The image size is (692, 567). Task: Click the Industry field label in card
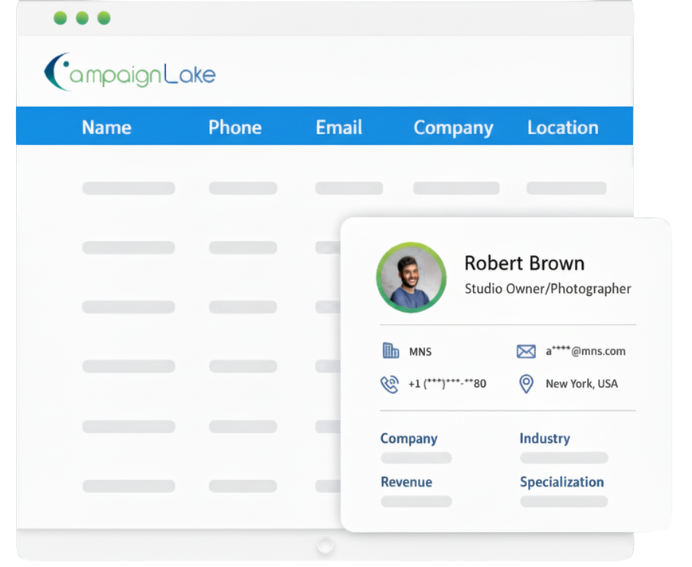544,438
